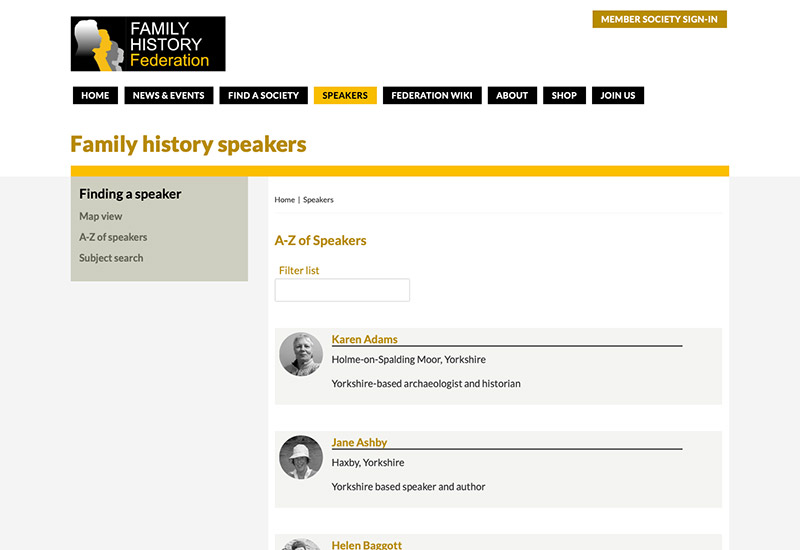Image resolution: width=800 pixels, height=550 pixels.
Task: Click the Family history speakers title
Action: tap(188, 144)
